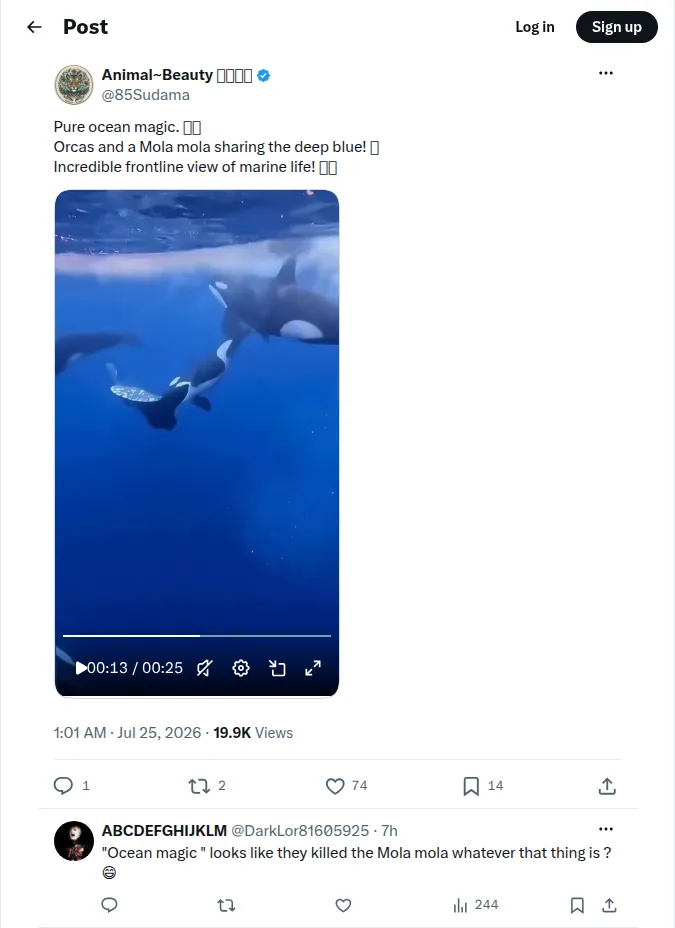Like the post with 74 likes
675x928 pixels.
[x=335, y=786]
